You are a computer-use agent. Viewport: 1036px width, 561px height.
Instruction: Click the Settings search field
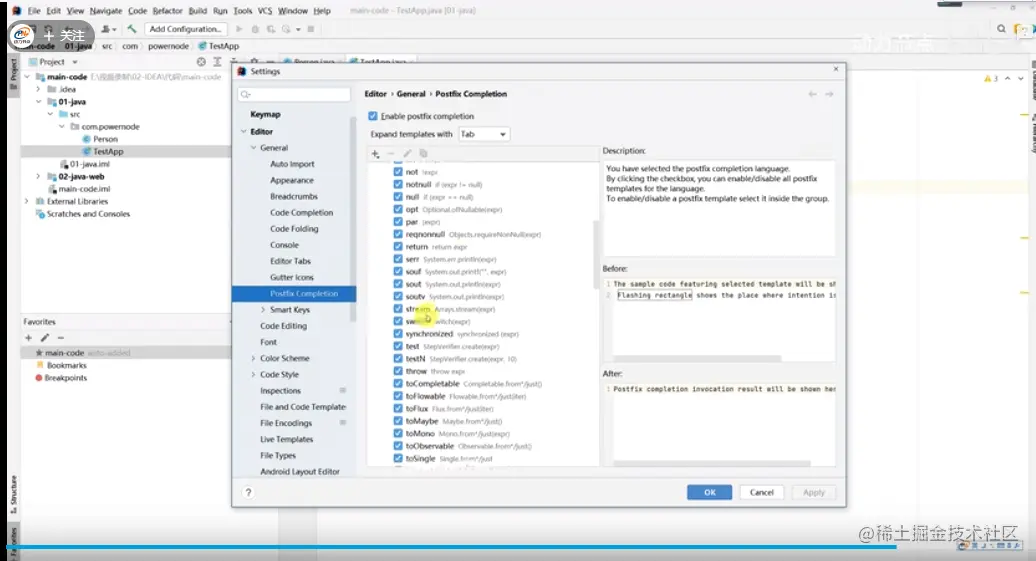coord(294,94)
